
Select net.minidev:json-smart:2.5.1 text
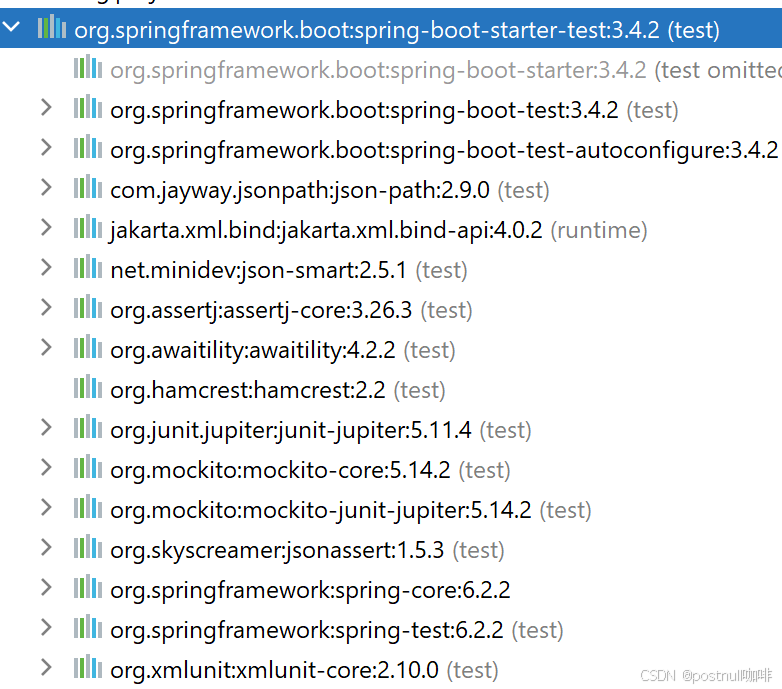point(258,270)
